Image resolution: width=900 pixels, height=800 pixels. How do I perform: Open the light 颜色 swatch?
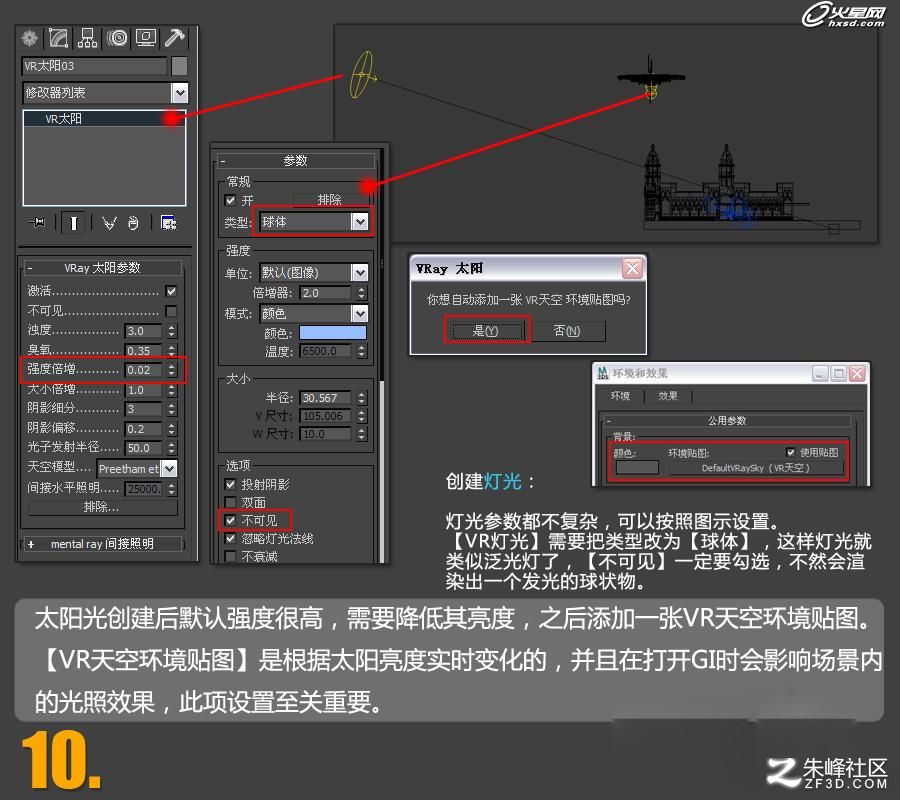click(333, 333)
